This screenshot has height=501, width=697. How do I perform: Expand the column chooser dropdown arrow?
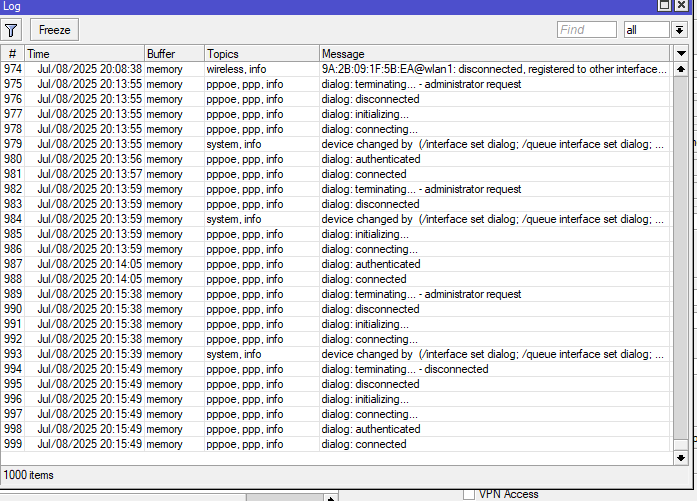pyautogui.click(x=681, y=54)
